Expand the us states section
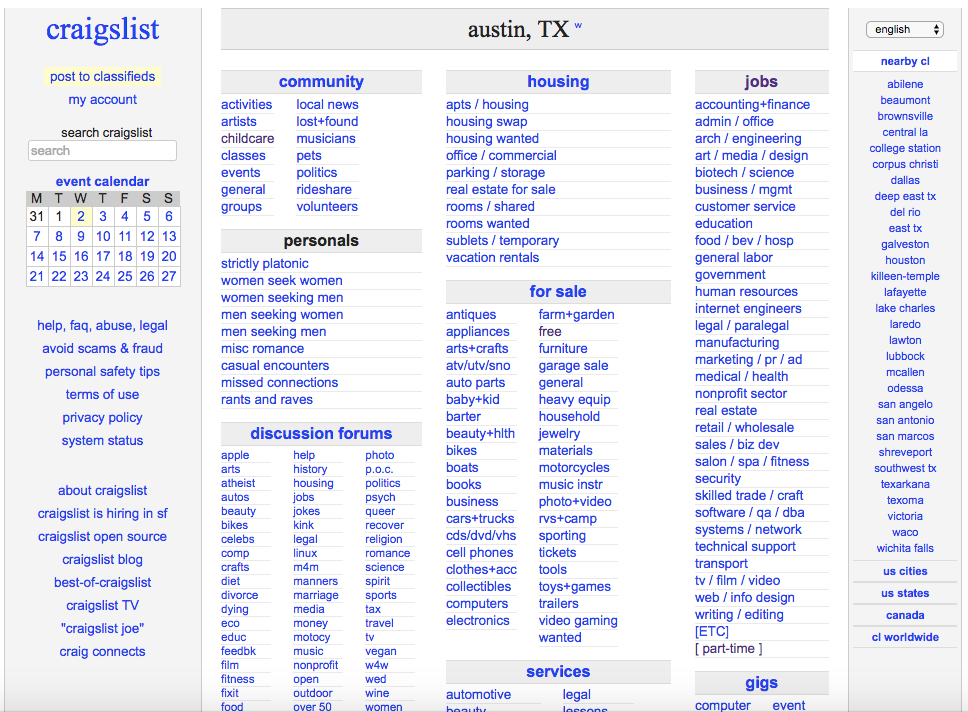 tap(905, 593)
